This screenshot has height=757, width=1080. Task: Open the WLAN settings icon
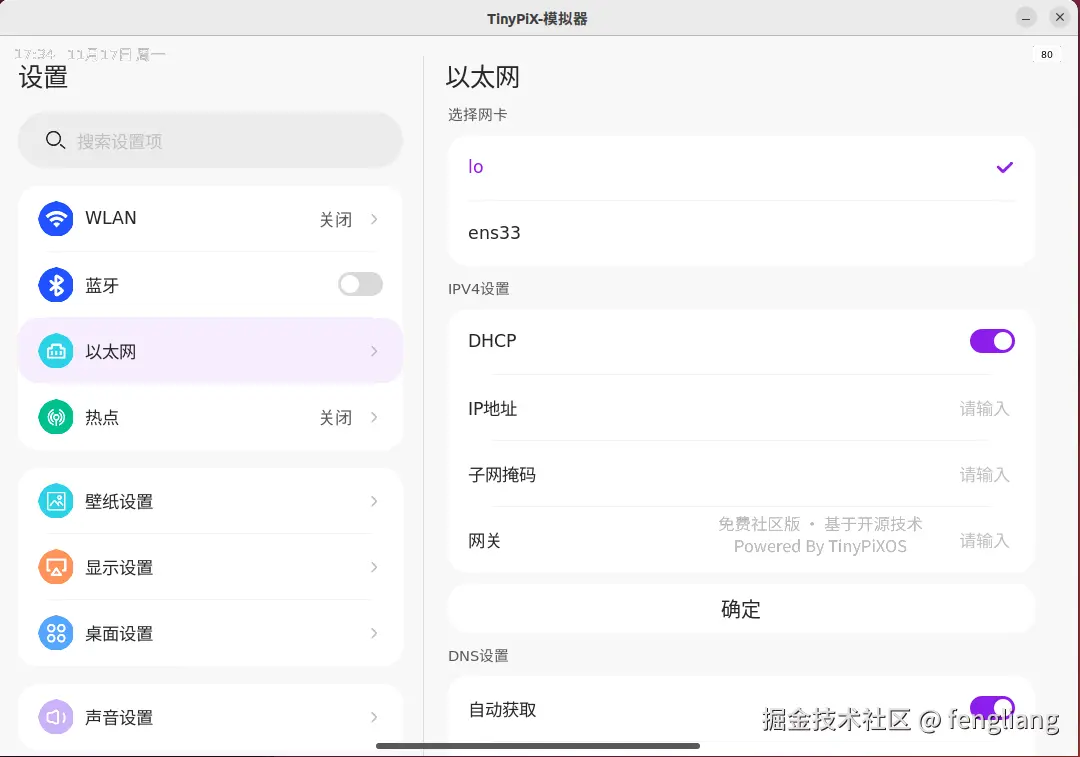[55, 218]
